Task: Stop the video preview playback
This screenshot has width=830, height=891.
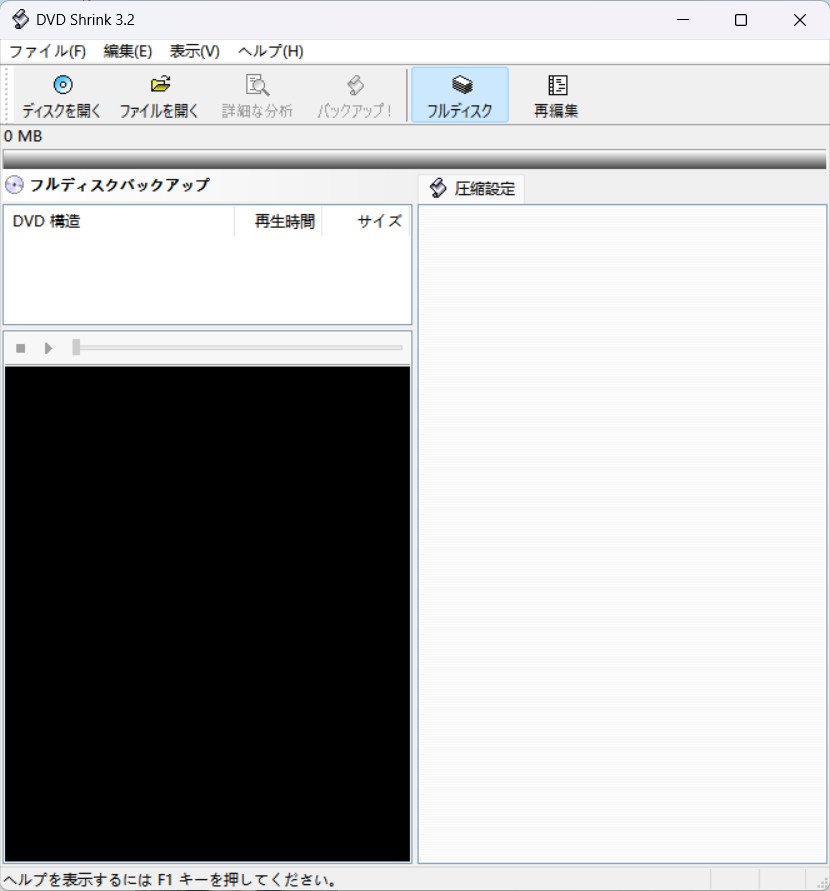Action: 20,348
